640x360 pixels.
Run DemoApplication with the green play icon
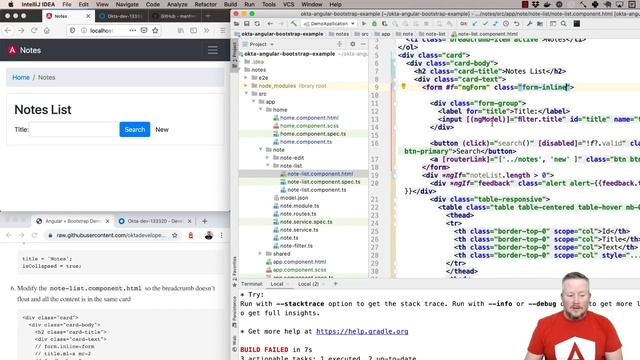point(364,24)
